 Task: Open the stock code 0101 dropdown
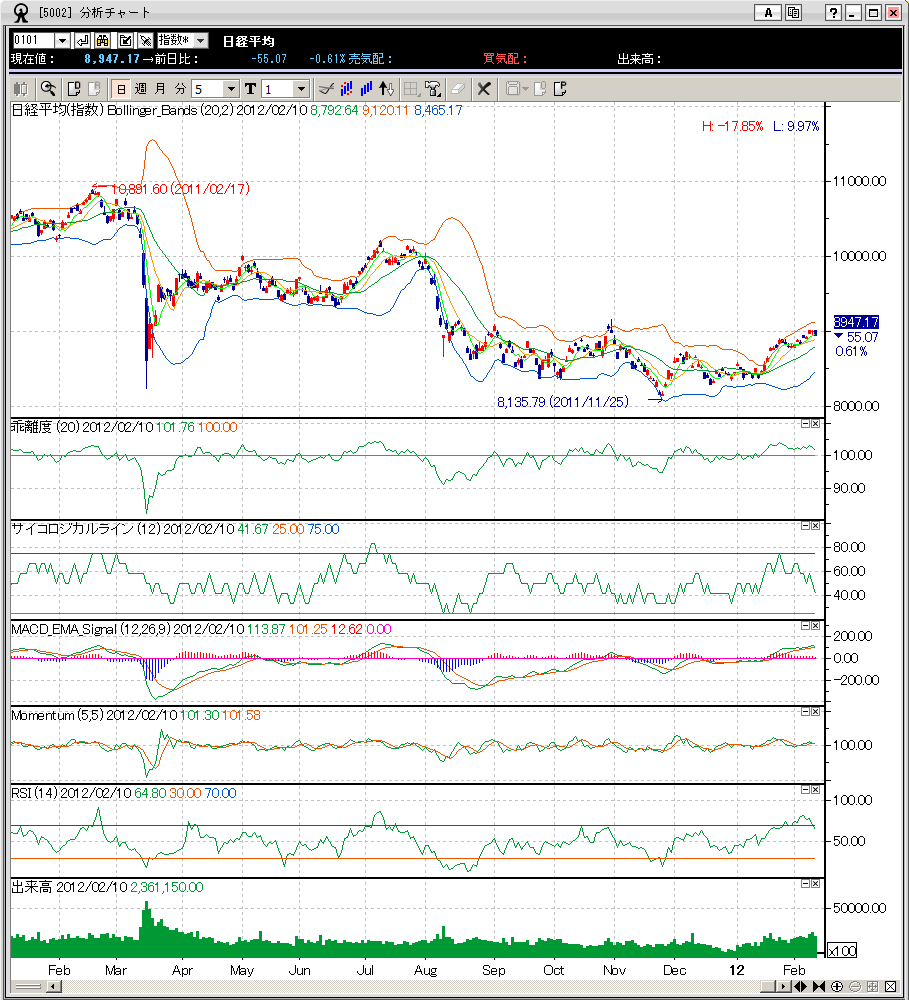[x=62, y=40]
